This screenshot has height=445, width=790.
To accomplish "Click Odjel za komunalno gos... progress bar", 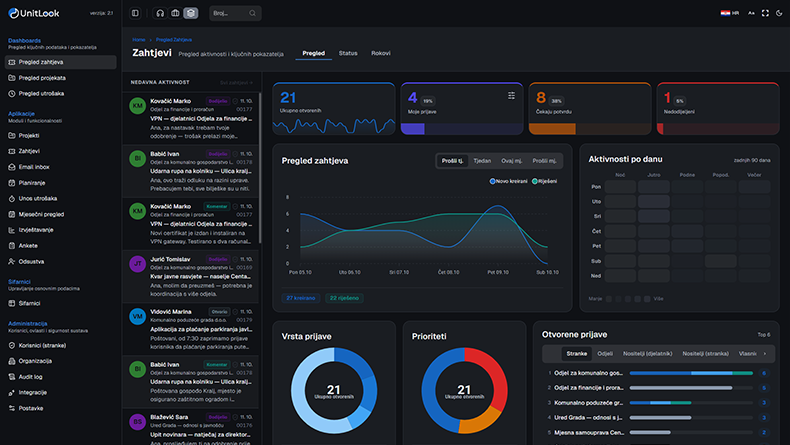I will click(691, 373).
